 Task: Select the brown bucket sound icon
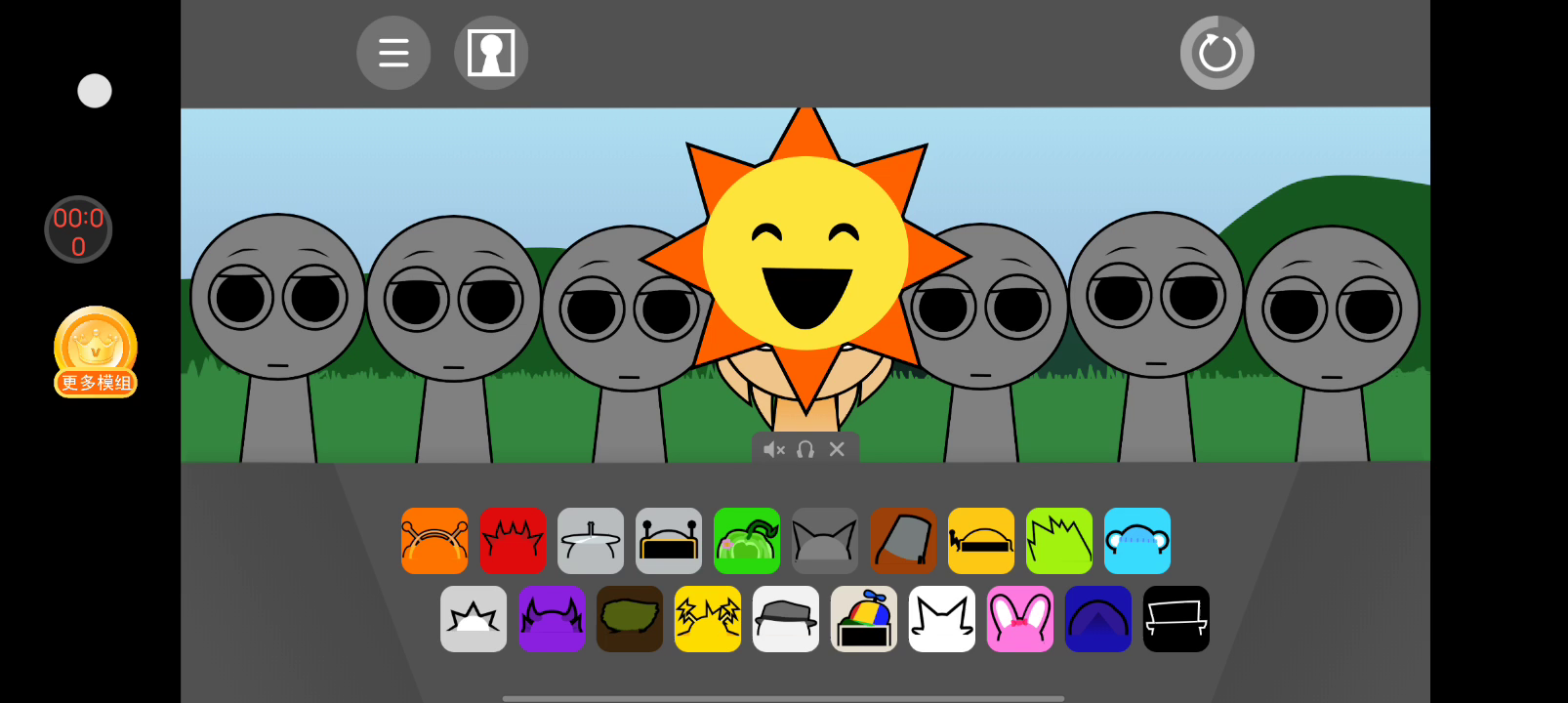(x=903, y=541)
